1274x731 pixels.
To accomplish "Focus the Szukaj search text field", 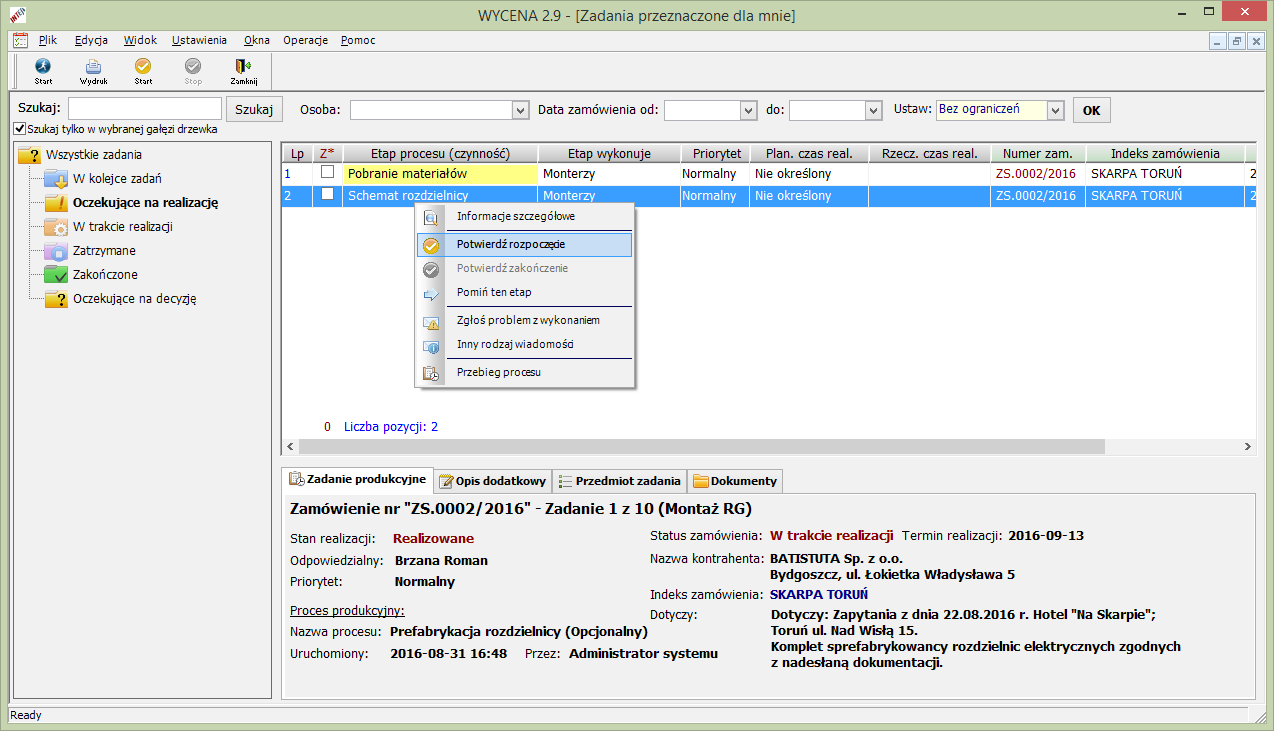I will pos(145,108).
